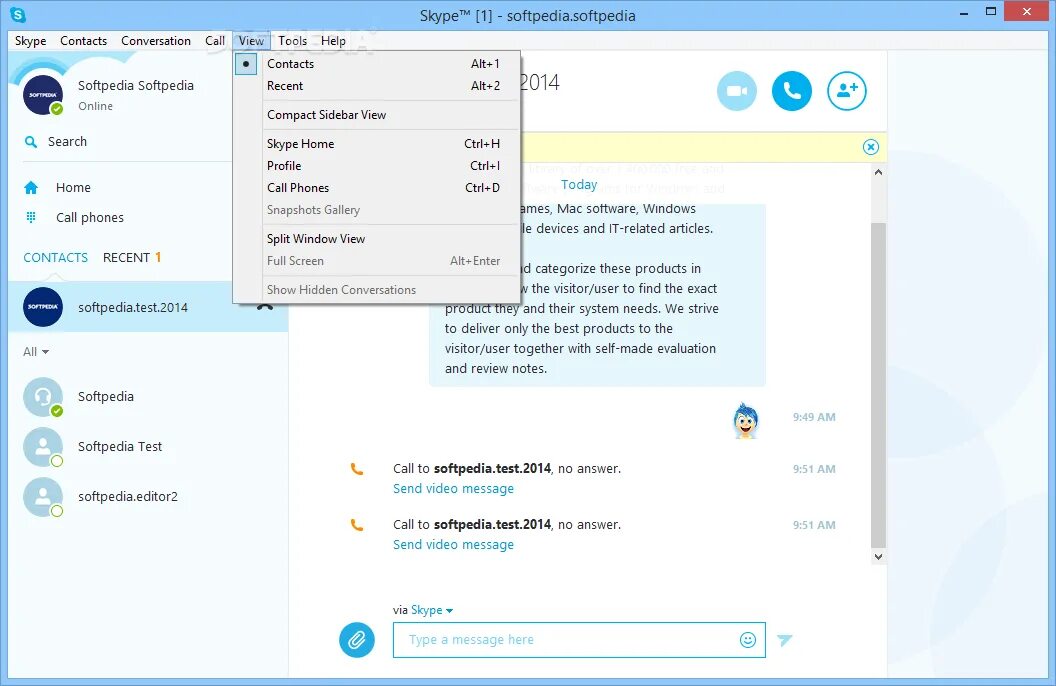Select softpedia.test.2014 in contact list
Viewport: 1056px width, 686px height.
point(148,307)
